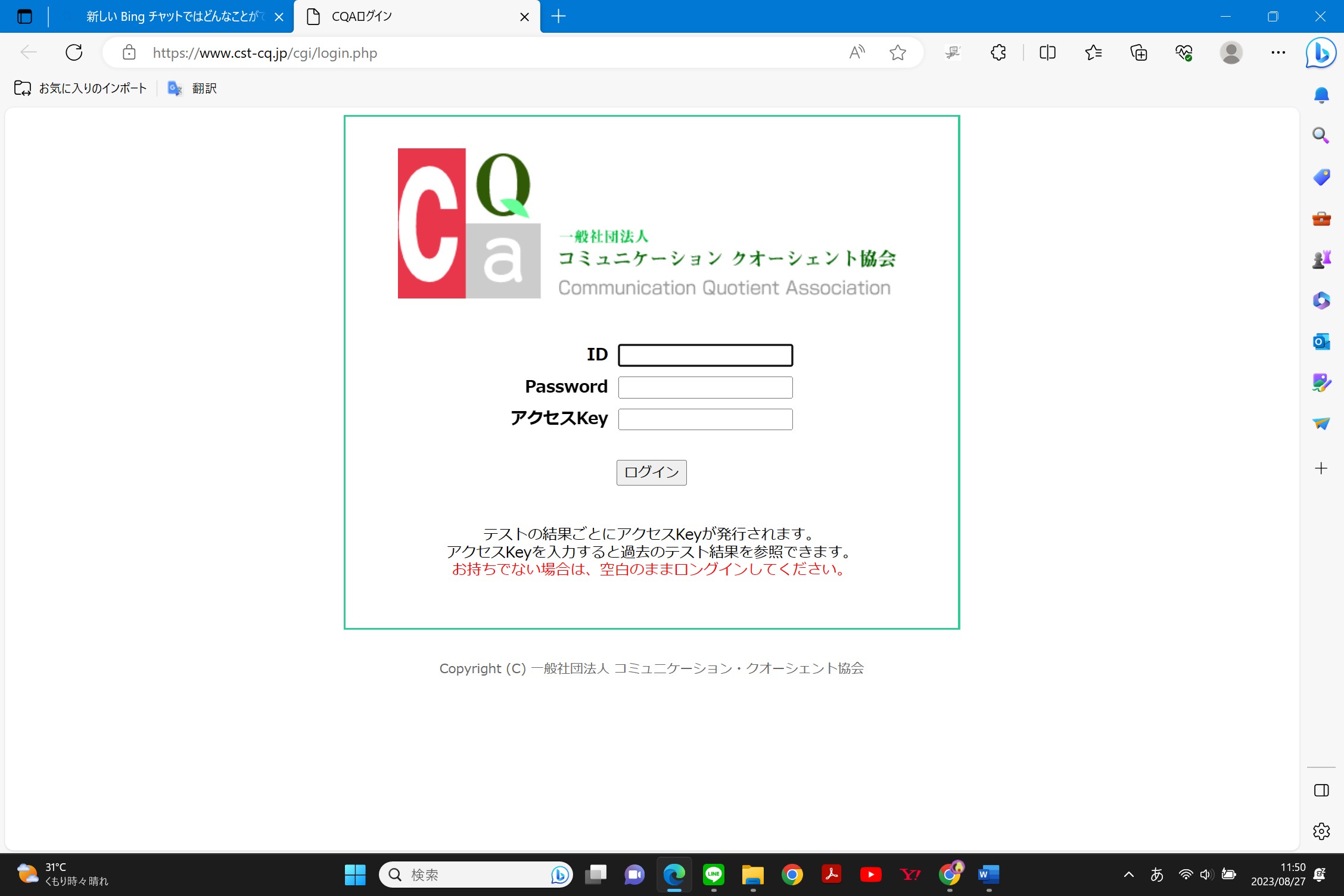
Task: Open Settings and more menu
Action: [1278, 52]
